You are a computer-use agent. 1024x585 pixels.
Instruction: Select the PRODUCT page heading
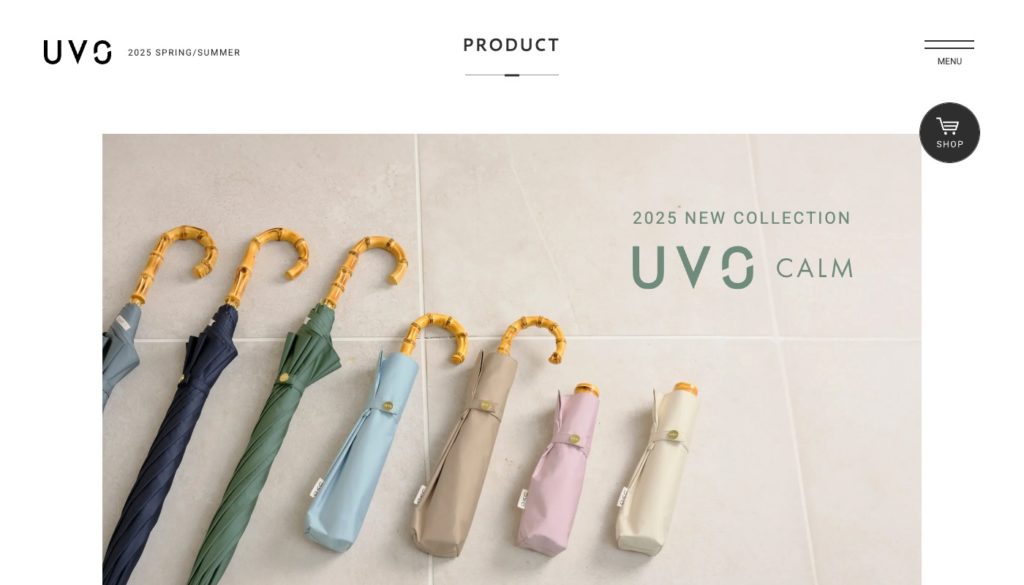point(511,45)
